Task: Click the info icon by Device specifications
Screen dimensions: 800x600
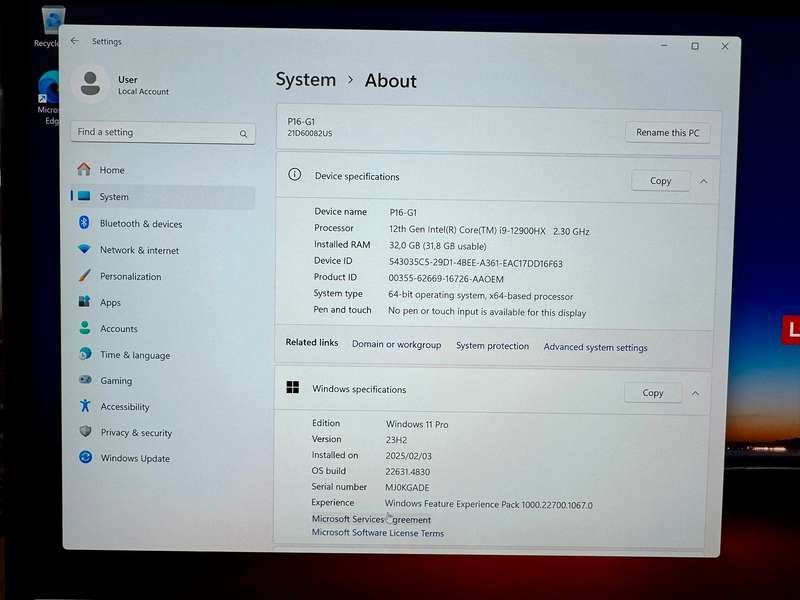Action: click(x=294, y=174)
